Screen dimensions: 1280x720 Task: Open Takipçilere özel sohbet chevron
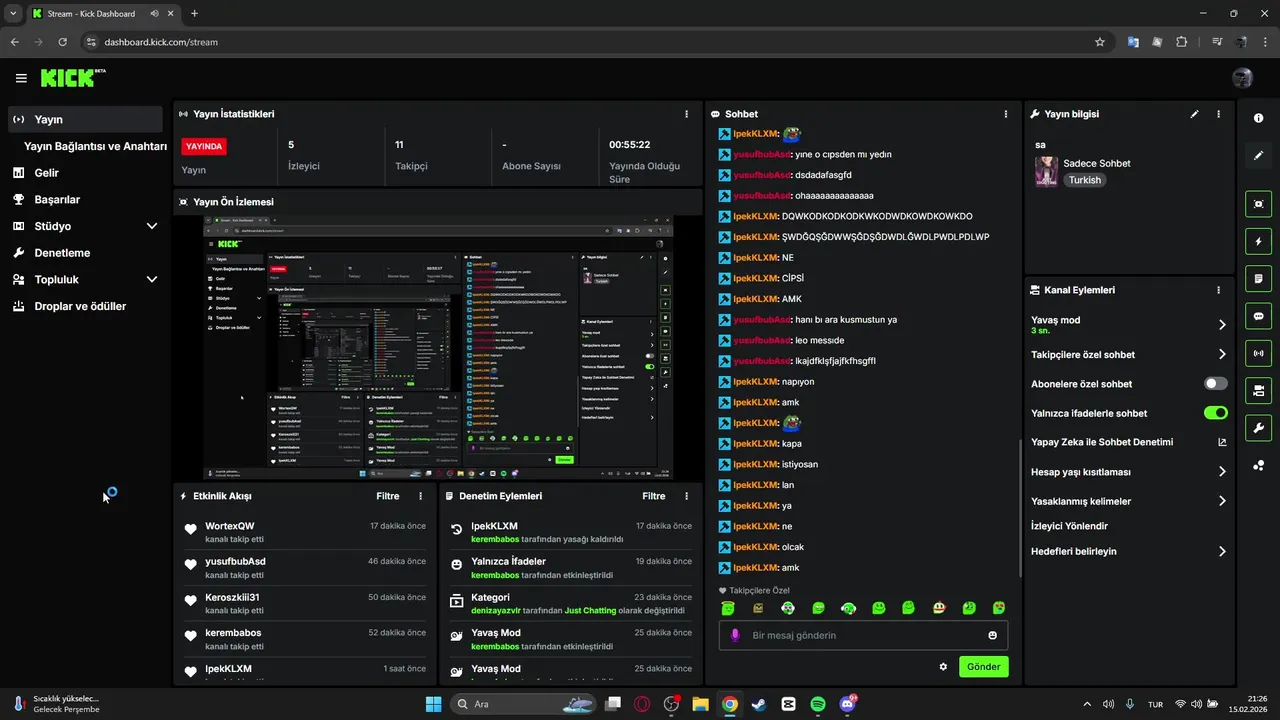click(1222, 354)
